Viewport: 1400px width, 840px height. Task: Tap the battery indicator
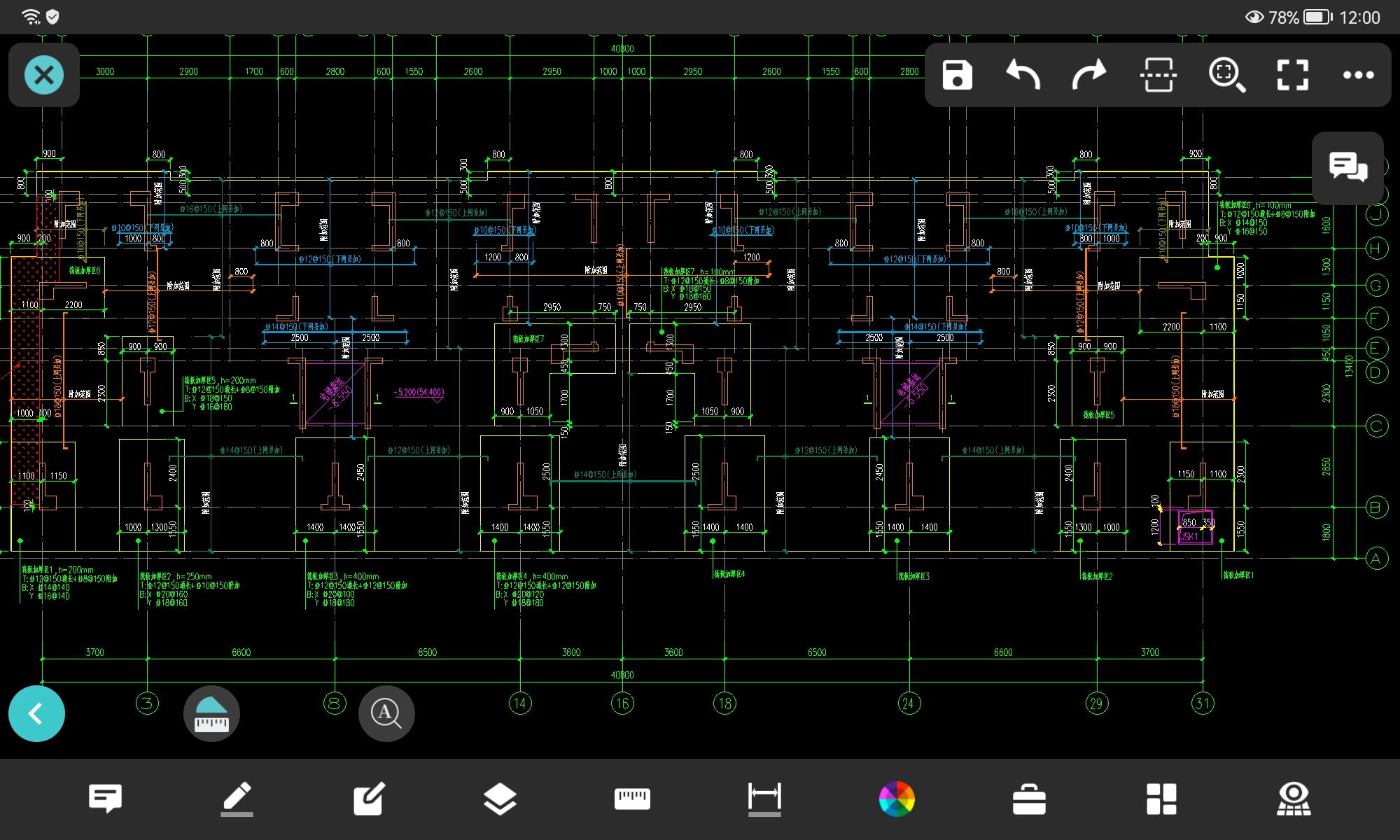pos(1317,17)
